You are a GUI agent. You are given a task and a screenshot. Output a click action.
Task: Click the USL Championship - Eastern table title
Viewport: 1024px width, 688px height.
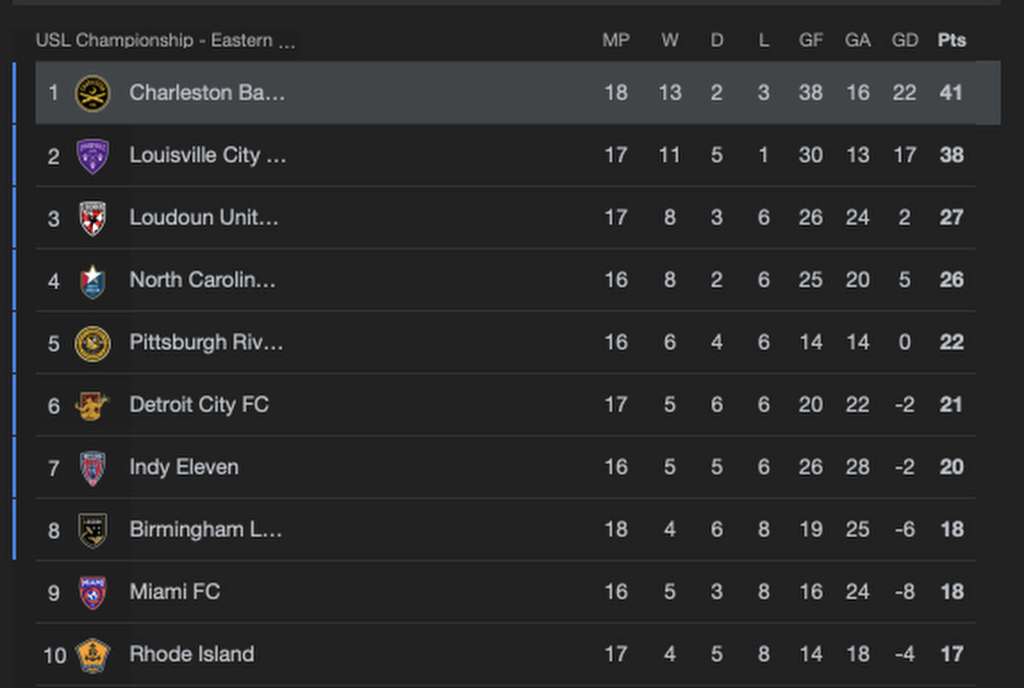[x=166, y=41]
